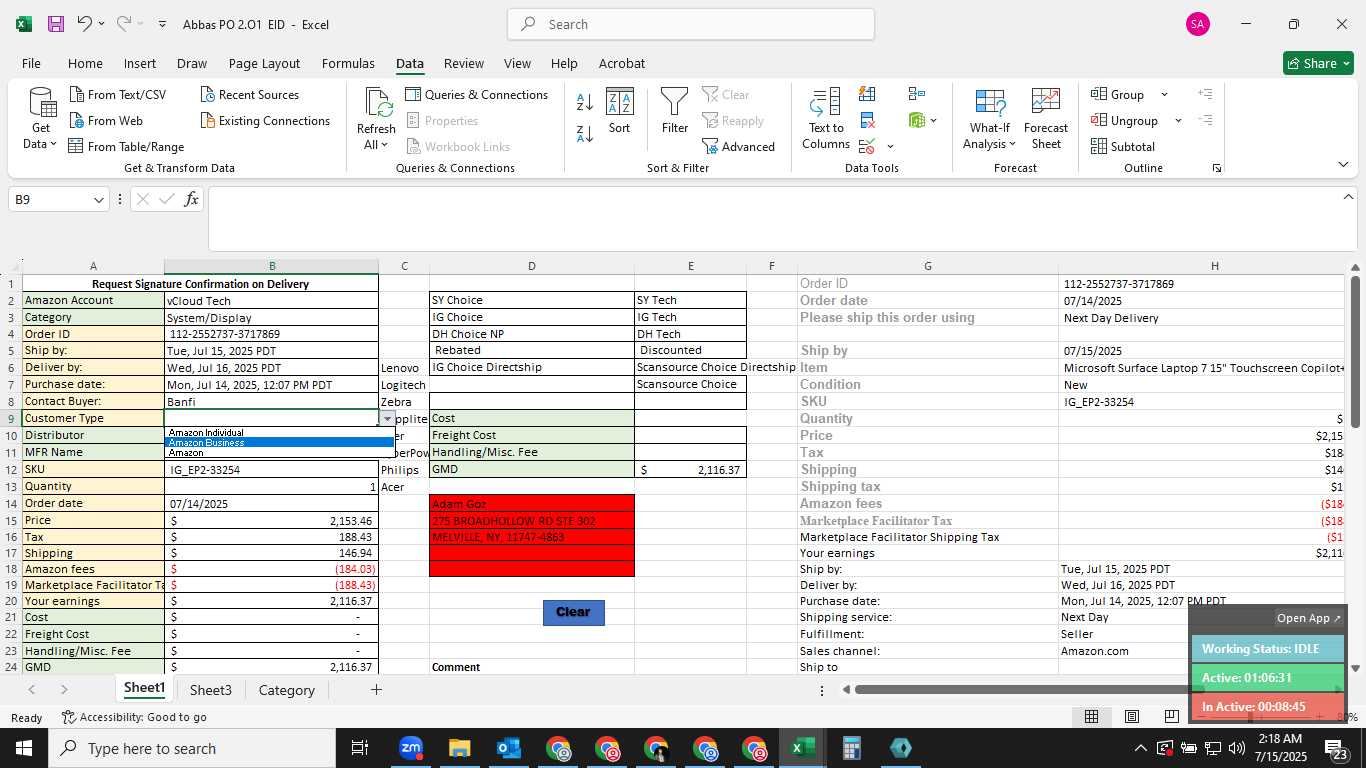Select Amazon Business from list
This screenshot has width=1366, height=768.
click(x=279, y=442)
